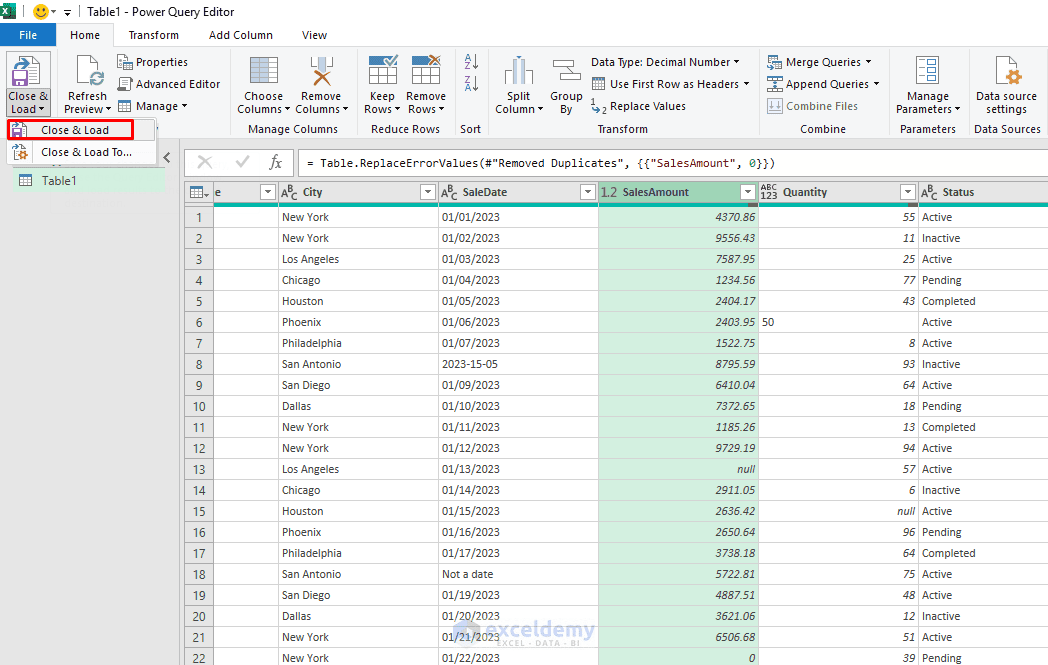Click the Quantity column header
This screenshot has width=1048, height=665.
click(x=838, y=192)
